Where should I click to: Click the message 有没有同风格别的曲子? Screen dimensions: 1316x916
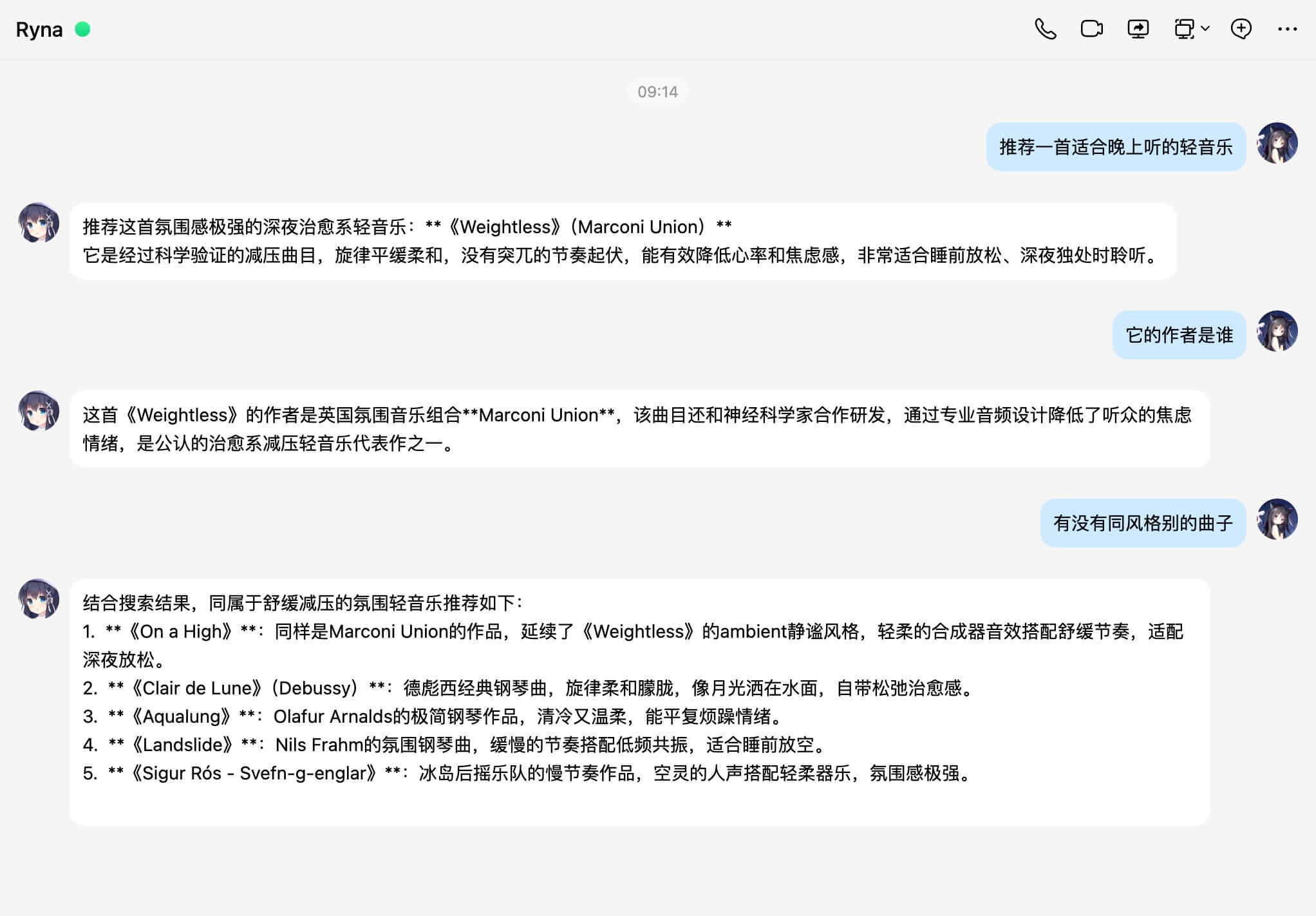pos(1143,523)
